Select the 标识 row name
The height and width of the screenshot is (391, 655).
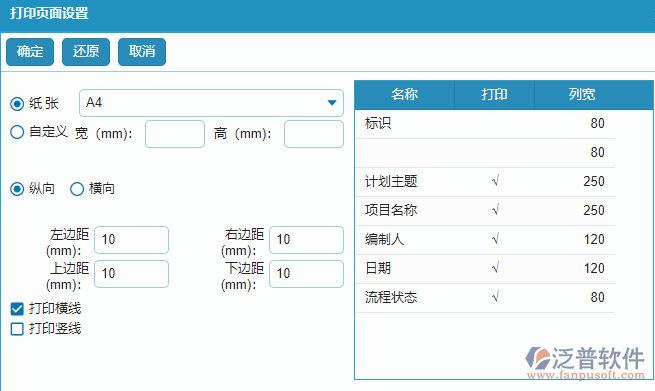[378, 124]
